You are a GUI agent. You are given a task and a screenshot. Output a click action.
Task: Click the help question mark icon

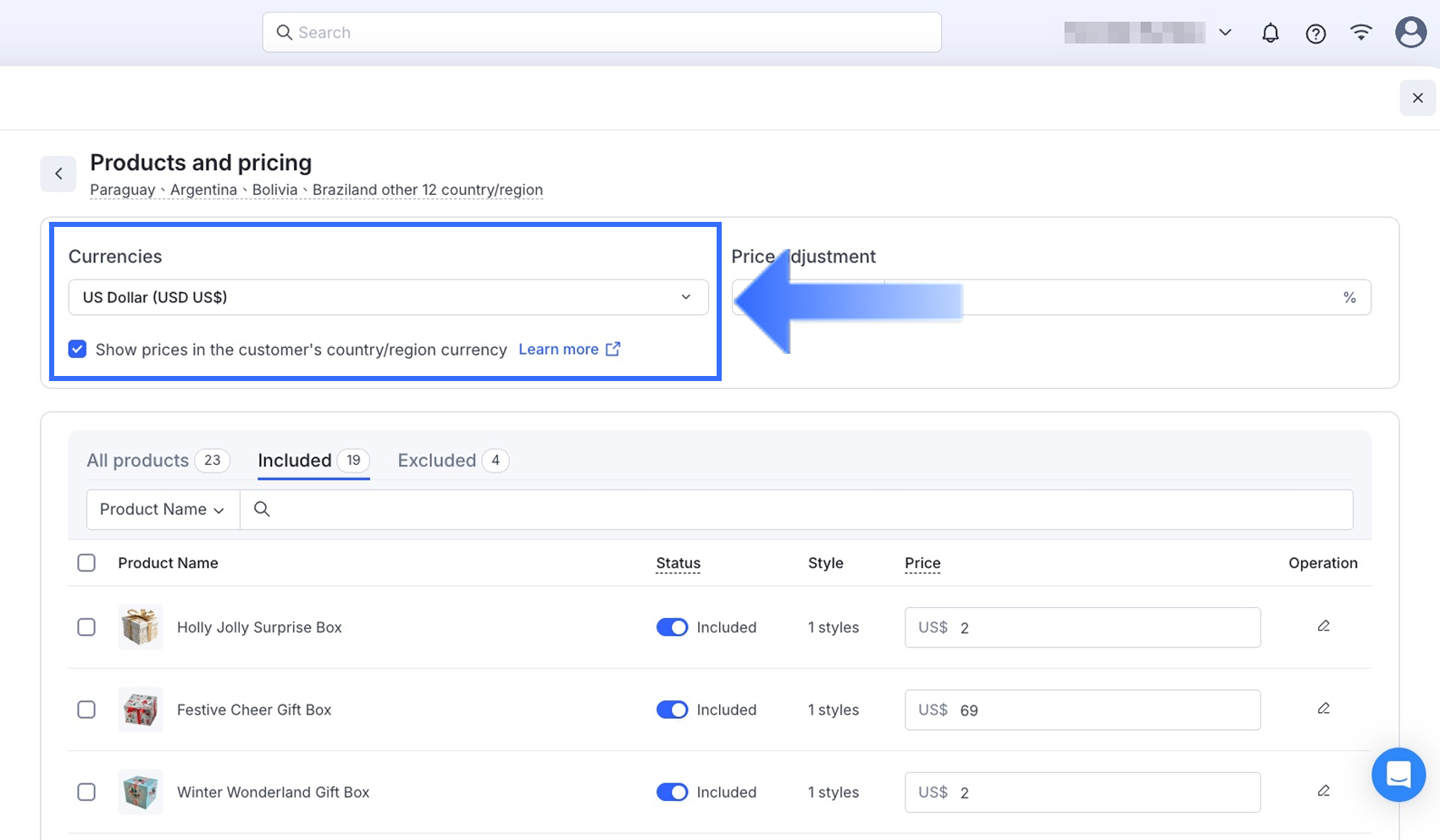point(1315,33)
